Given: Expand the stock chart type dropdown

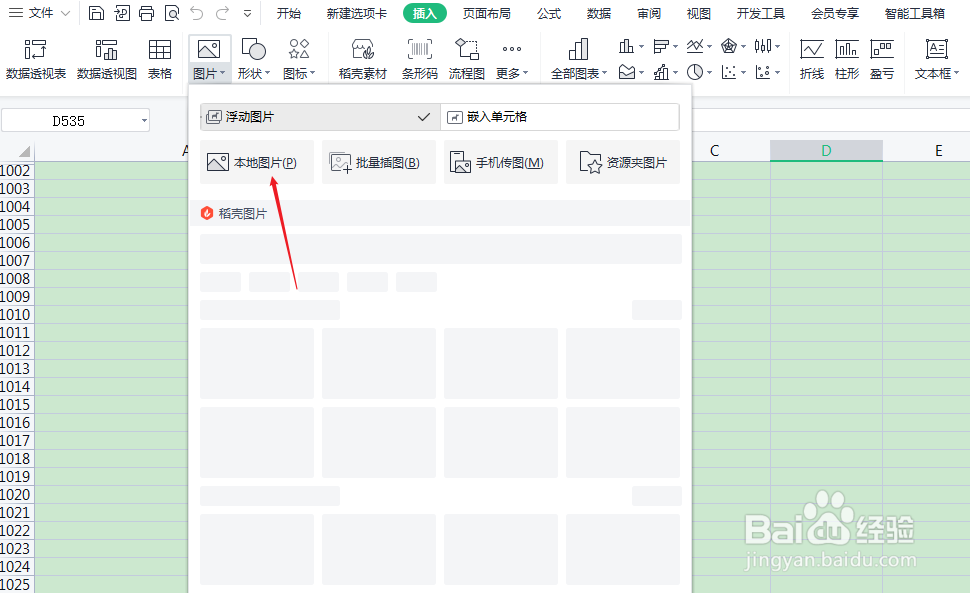Looking at the screenshot, I should point(778,46).
